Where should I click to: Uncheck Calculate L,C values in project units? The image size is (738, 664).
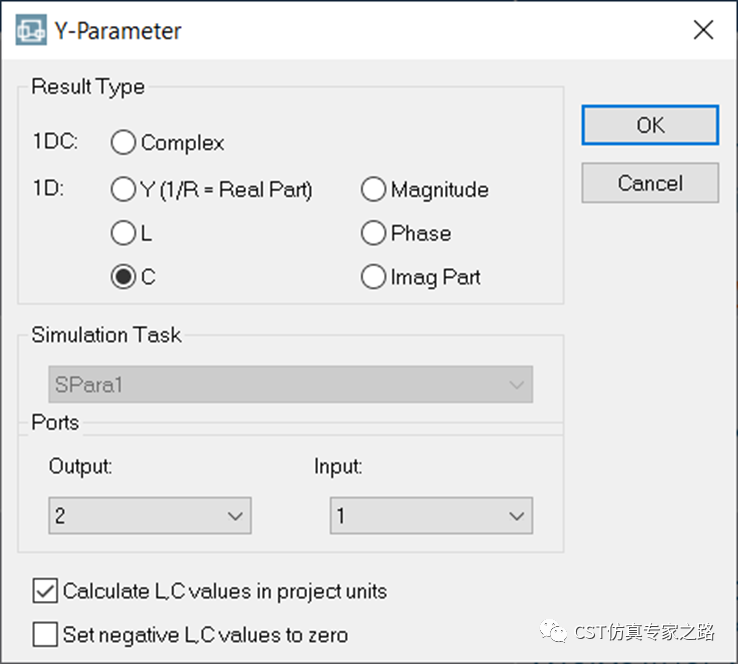(46, 591)
